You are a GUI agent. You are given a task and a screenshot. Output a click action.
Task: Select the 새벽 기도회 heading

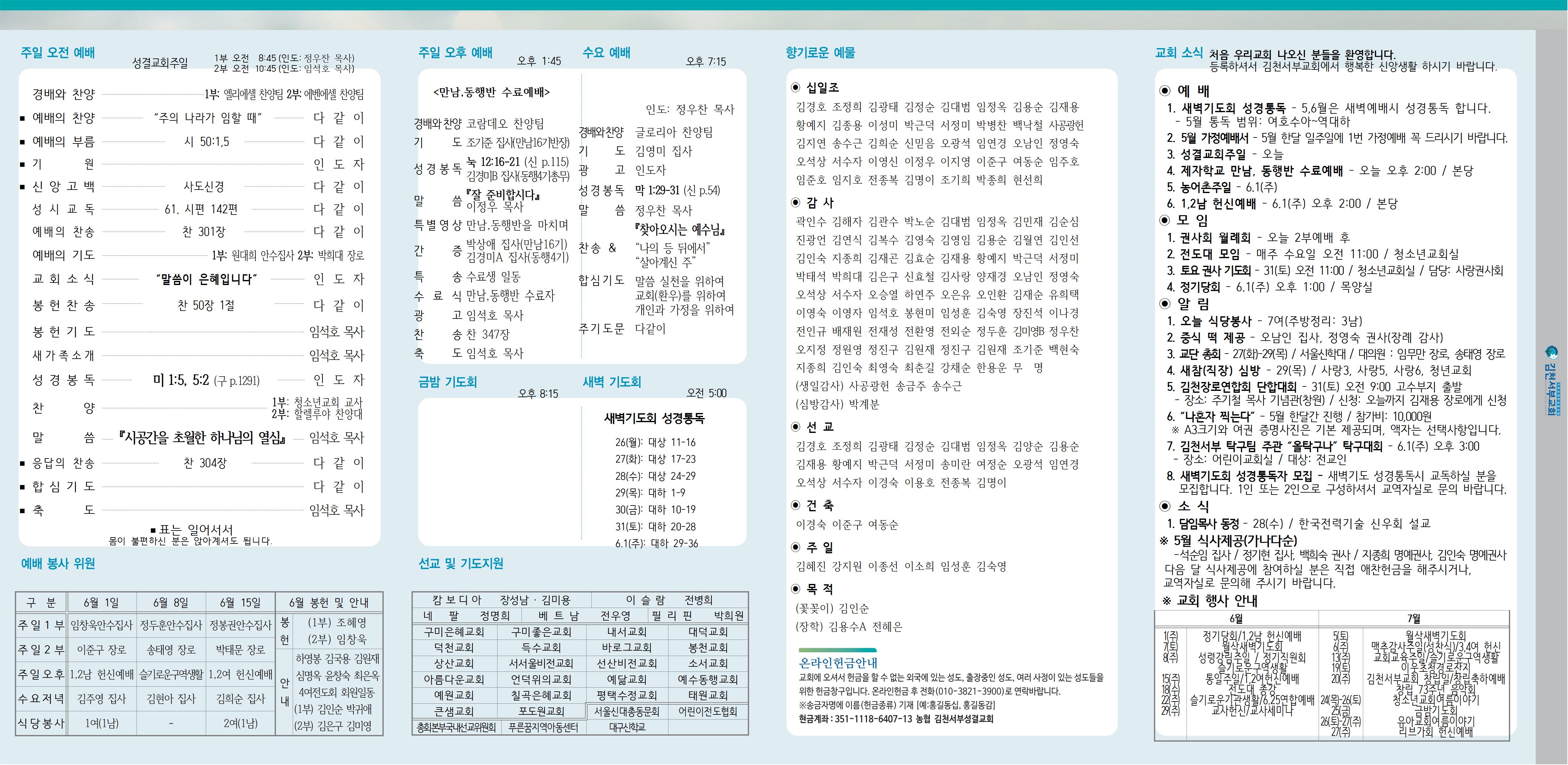coord(612,382)
